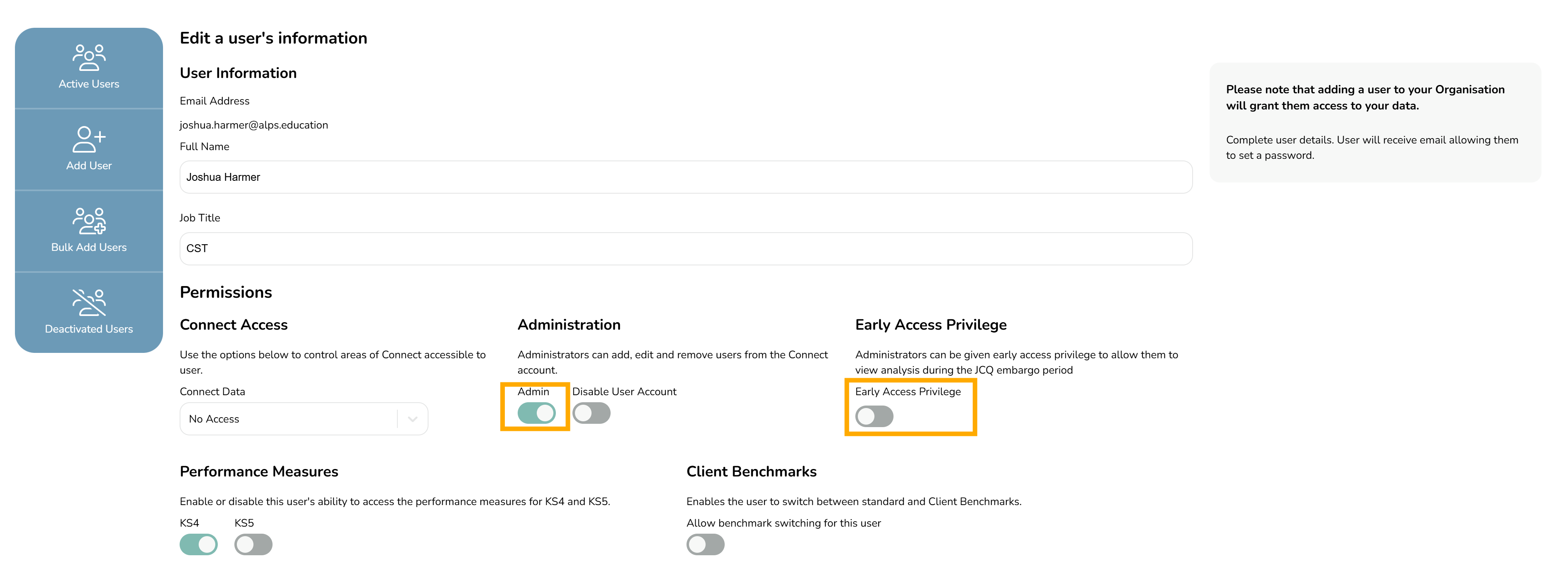Select the Bulk Add Users label
The width and height of the screenshot is (1568, 588).
tap(89, 247)
